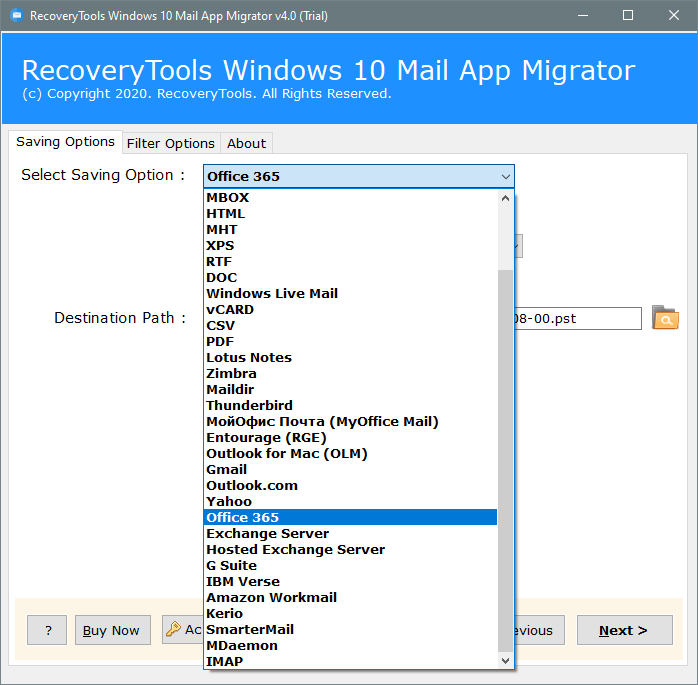The width and height of the screenshot is (698, 685).
Task: Select MHT saving format
Action: pos(350,229)
